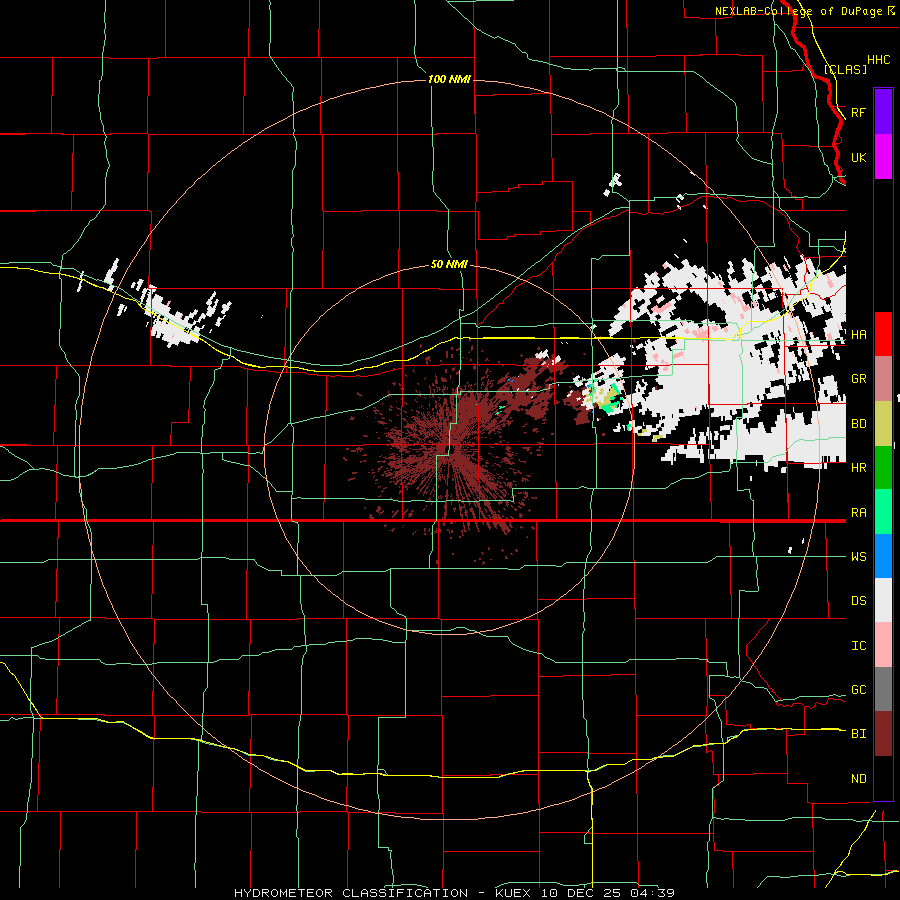Click the RF legend label
Image resolution: width=900 pixels, height=900 pixels.
(858, 112)
